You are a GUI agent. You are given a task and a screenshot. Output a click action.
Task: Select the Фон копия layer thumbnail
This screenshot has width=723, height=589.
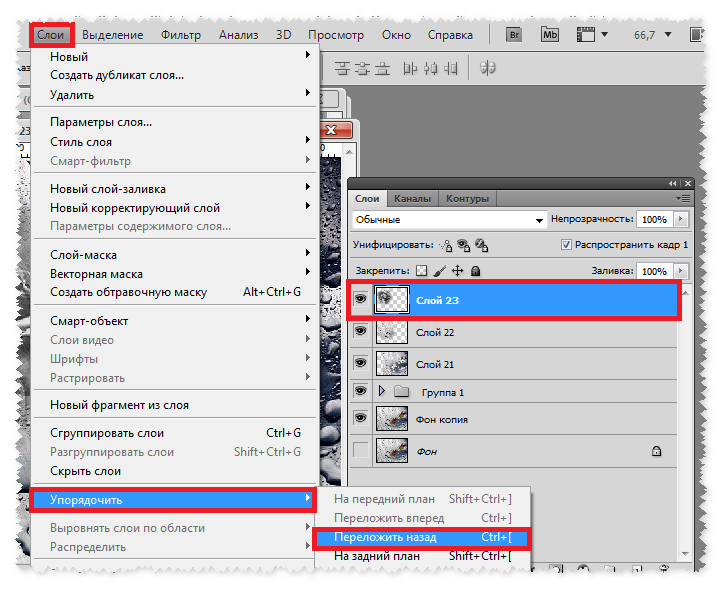click(392, 419)
